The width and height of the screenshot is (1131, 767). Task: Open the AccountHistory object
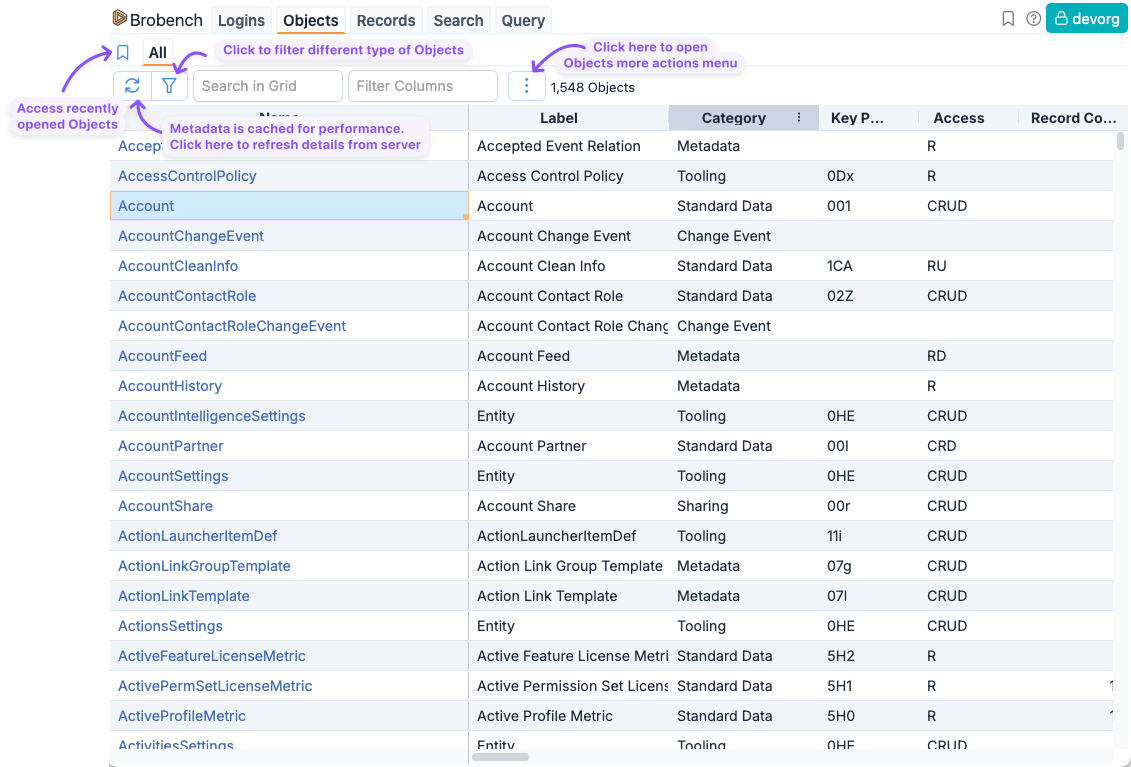tap(170, 386)
